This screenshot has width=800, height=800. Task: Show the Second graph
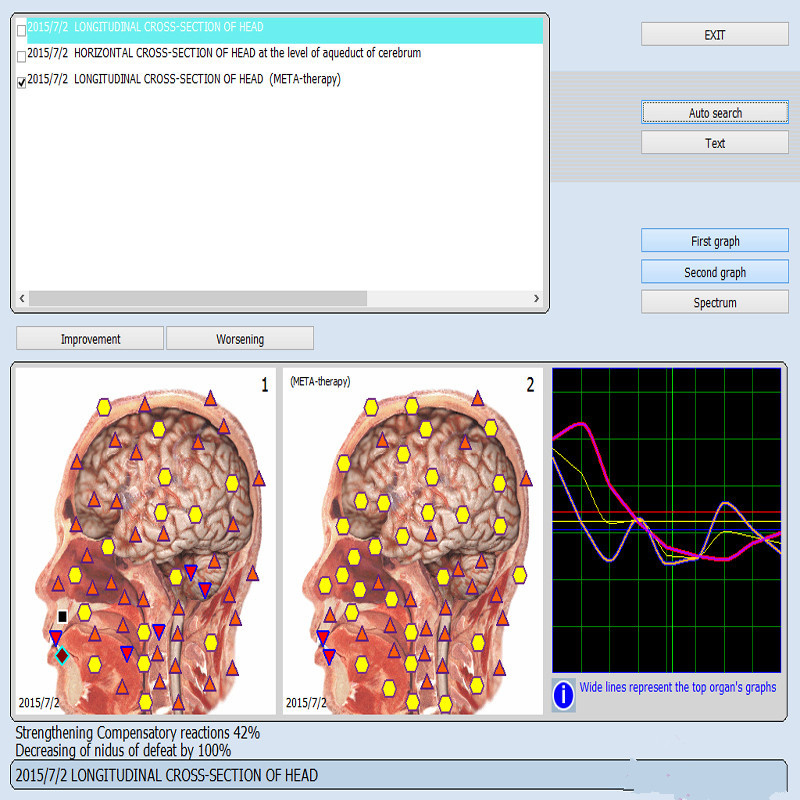(x=715, y=271)
